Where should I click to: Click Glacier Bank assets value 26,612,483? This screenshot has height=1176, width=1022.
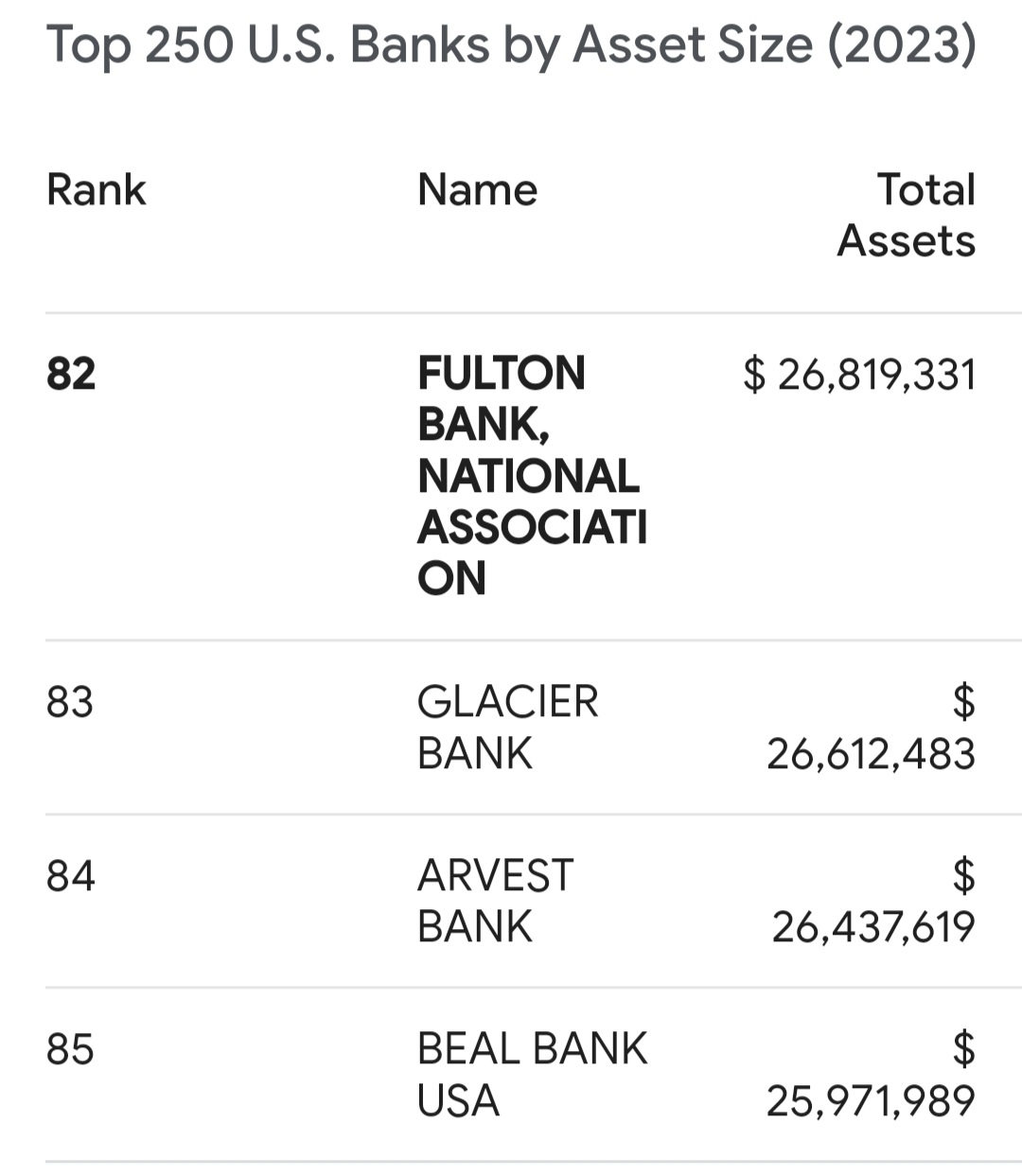[871, 754]
